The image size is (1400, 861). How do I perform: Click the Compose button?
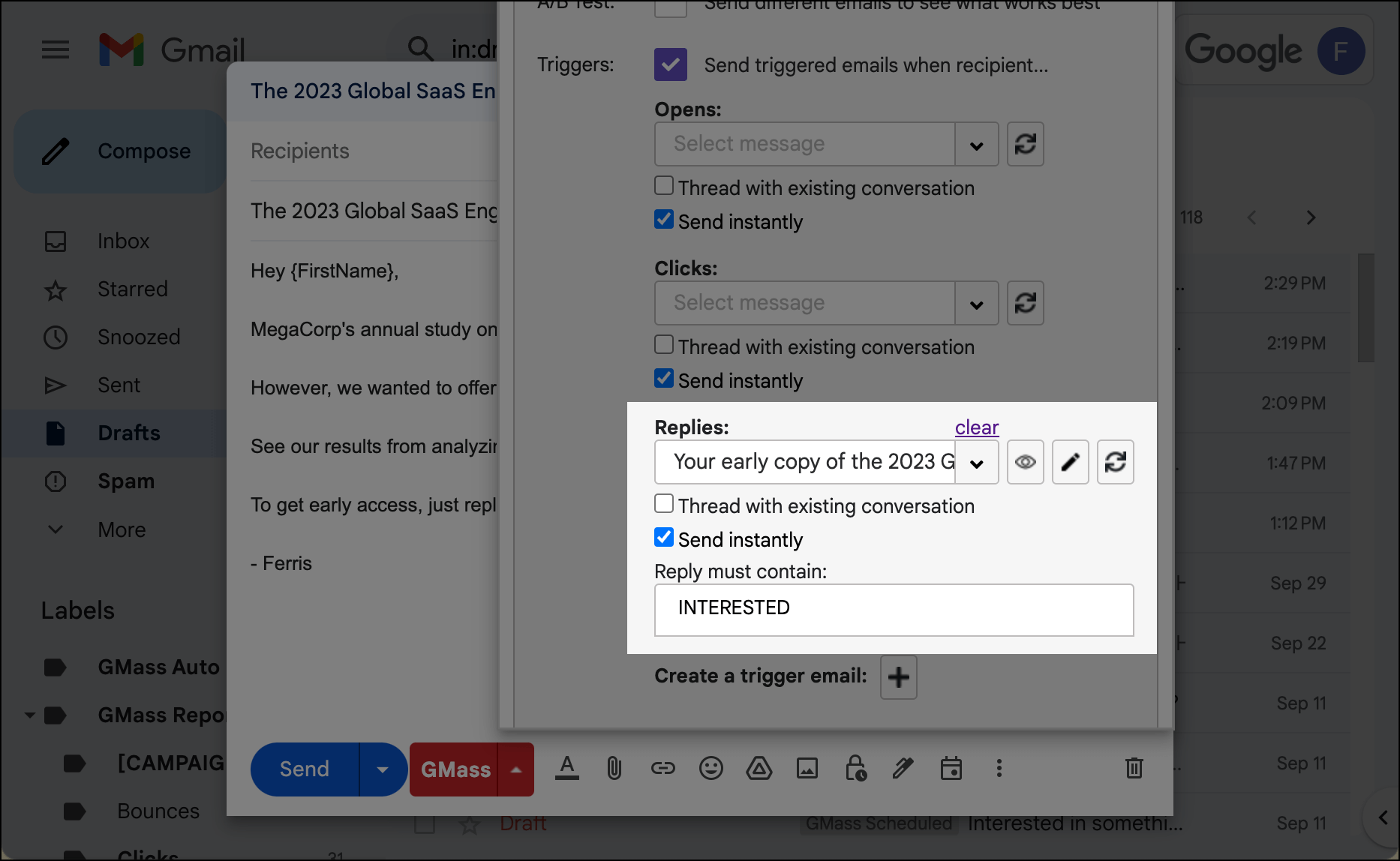click(x=119, y=151)
